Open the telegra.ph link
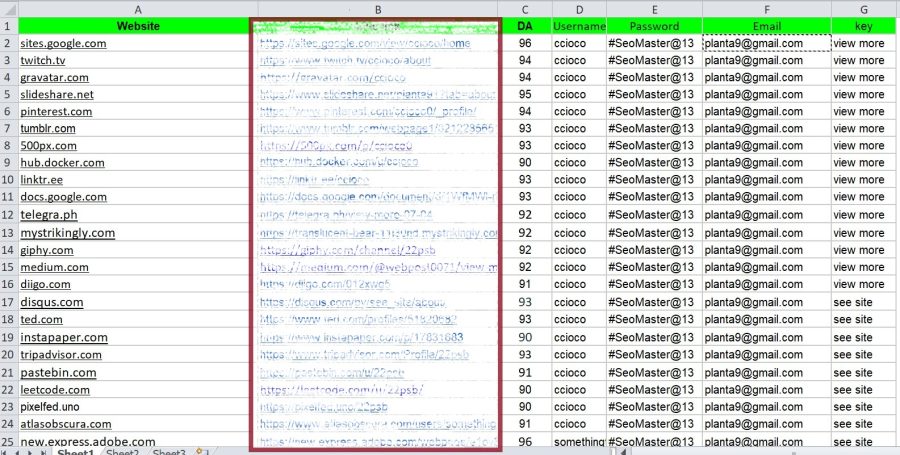This screenshot has height=455, width=900. 49,215
